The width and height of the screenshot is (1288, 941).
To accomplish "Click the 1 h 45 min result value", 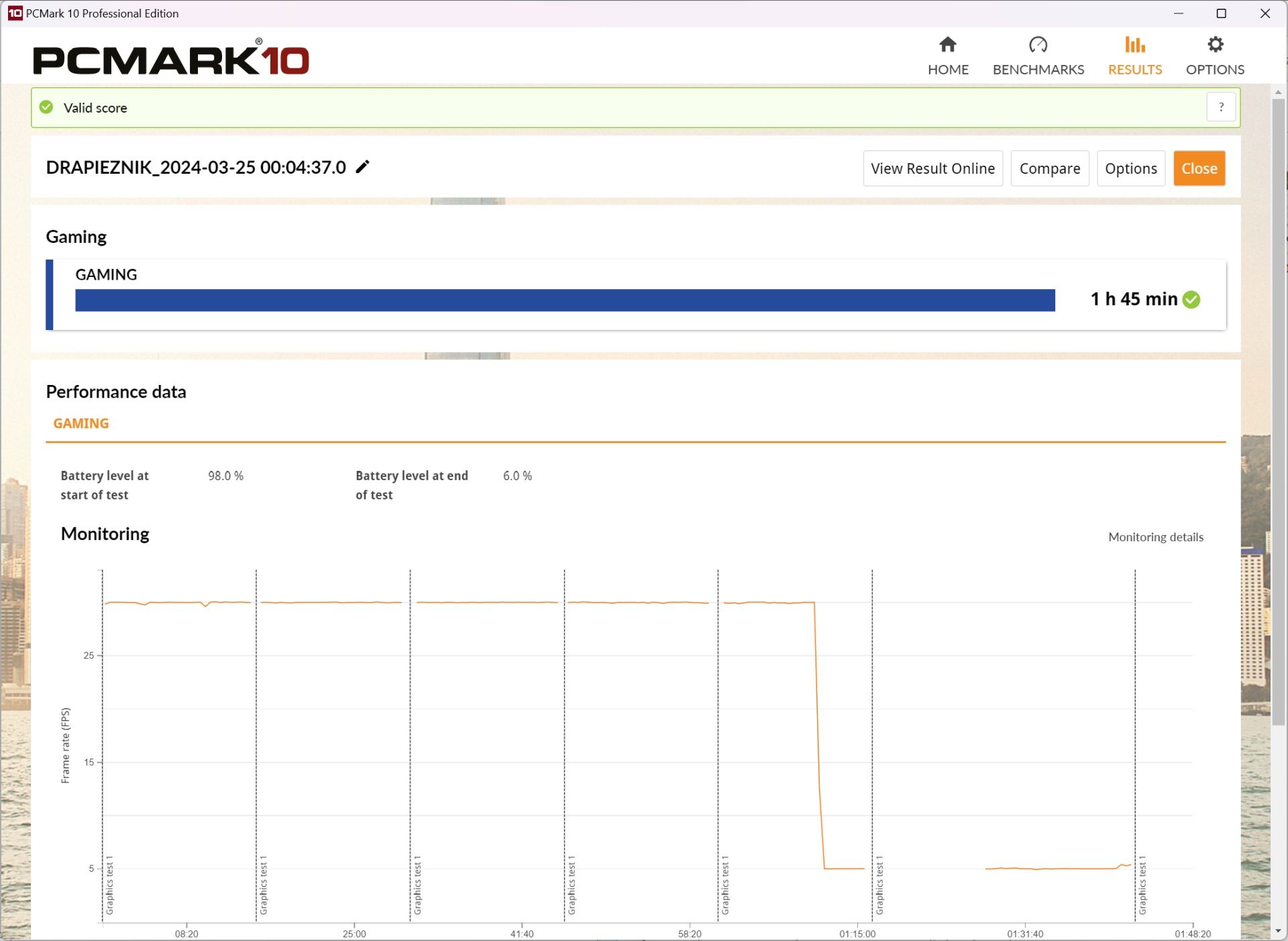I will [1134, 299].
